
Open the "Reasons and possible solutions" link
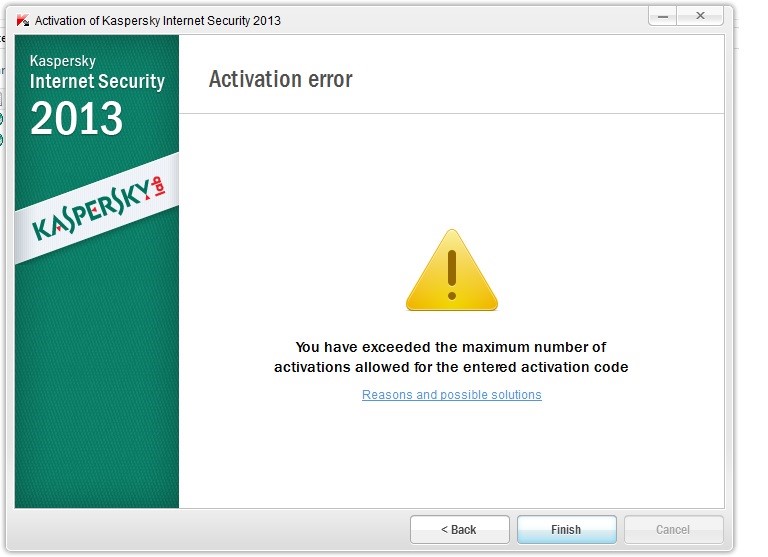point(452,394)
